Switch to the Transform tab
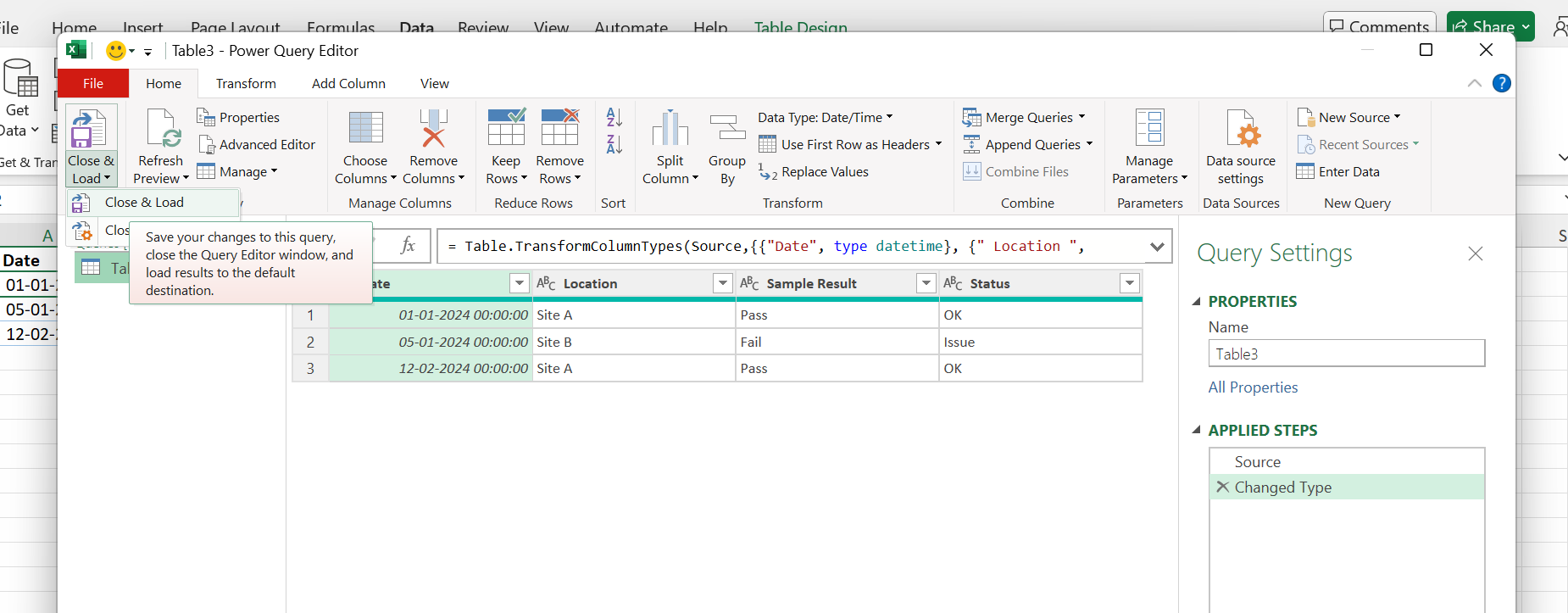 246,83
